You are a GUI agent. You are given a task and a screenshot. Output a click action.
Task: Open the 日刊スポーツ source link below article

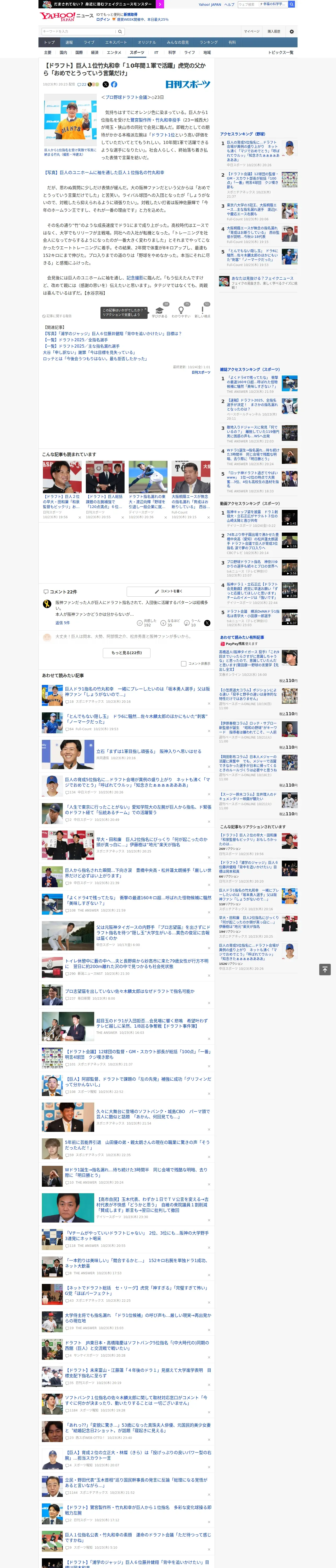coord(201,372)
